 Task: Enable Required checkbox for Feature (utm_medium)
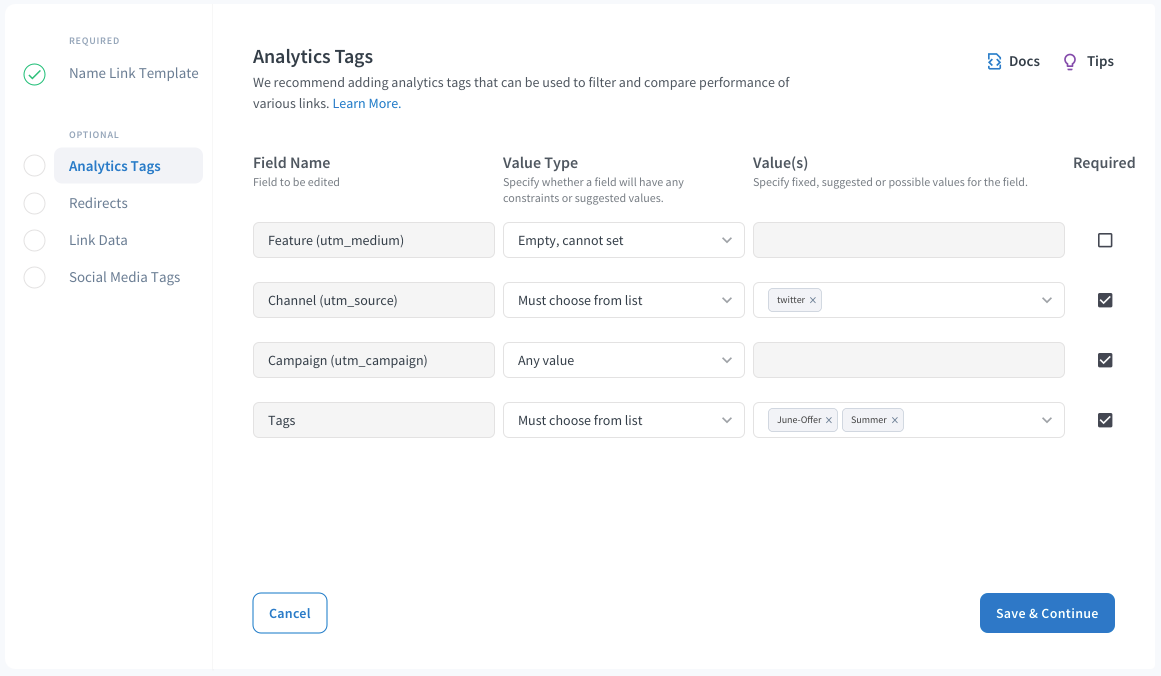[1105, 240]
